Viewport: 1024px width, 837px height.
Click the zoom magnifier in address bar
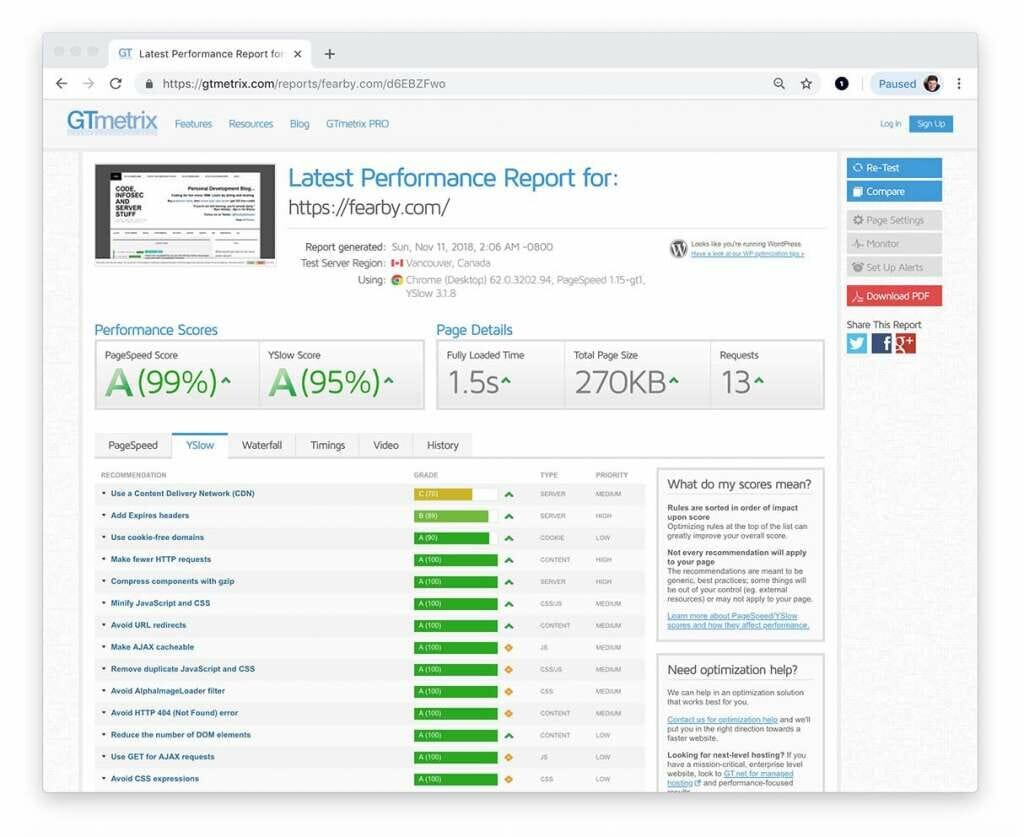779,84
